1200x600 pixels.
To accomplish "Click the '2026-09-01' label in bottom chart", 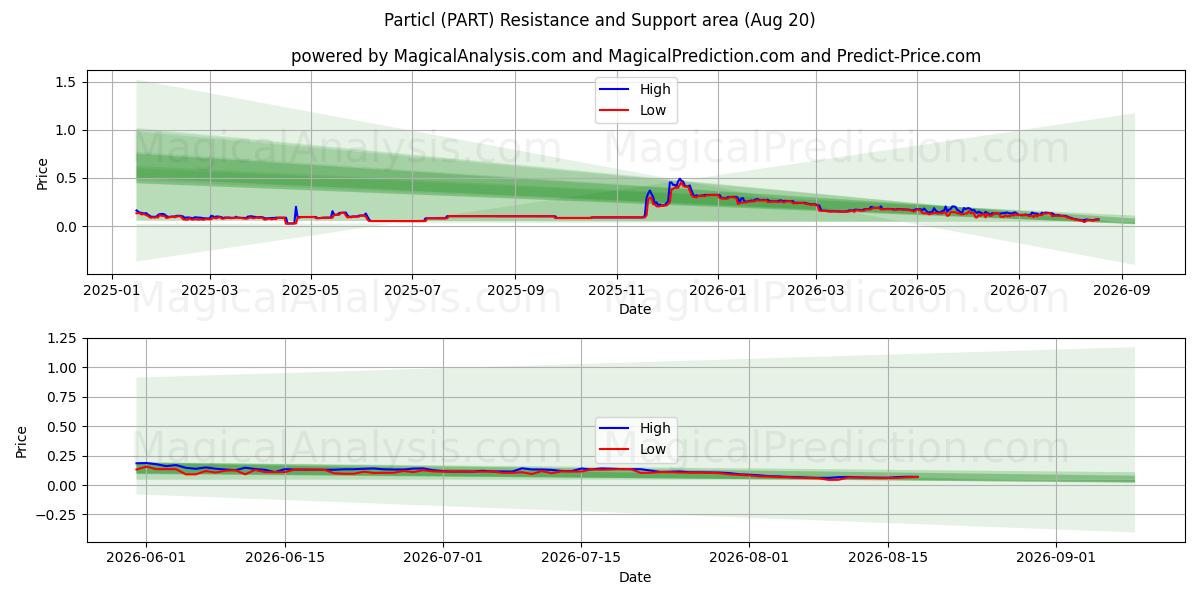I will (1056, 558).
